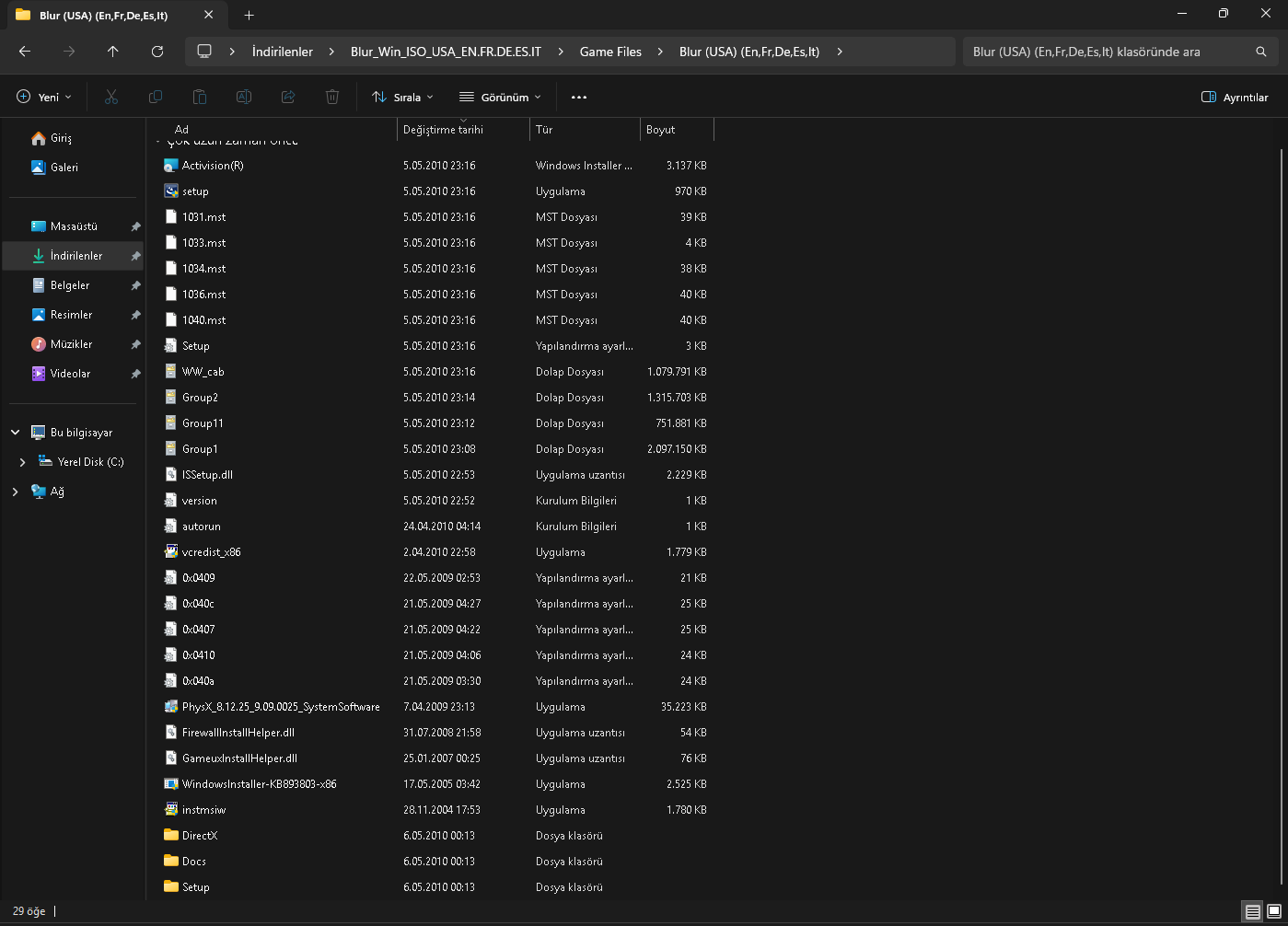The image size is (1288, 926).
Task: Select the instmsiw application icon
Action: (170, 810)
